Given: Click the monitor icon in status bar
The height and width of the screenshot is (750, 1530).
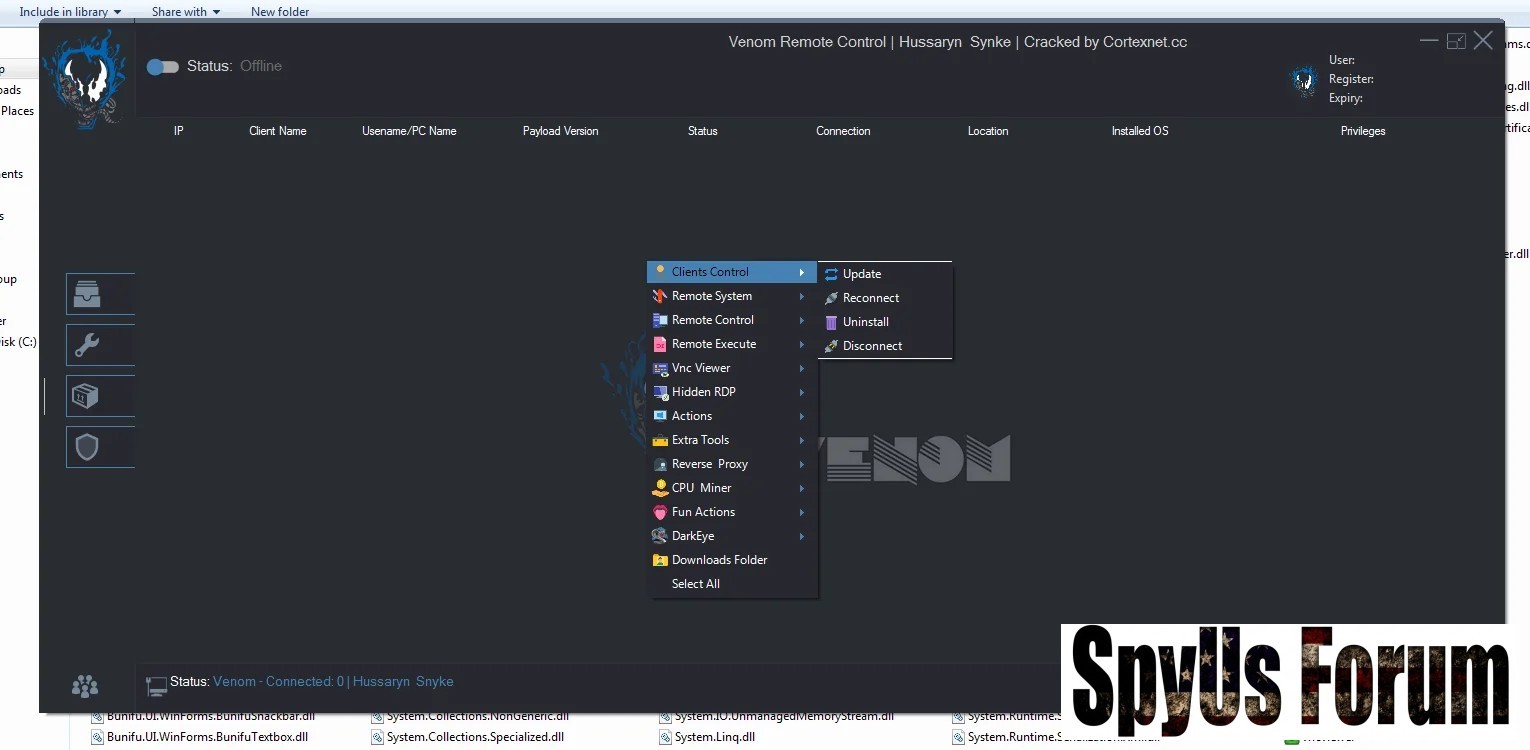Looking at the screenshot, I should (156, 686).
